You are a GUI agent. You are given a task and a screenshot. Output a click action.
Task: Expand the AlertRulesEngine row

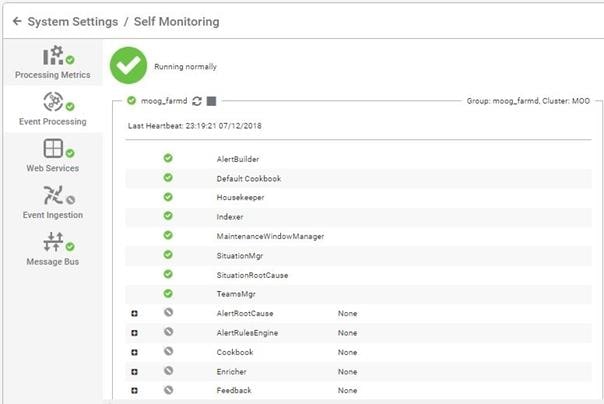(x=134, y=333)
